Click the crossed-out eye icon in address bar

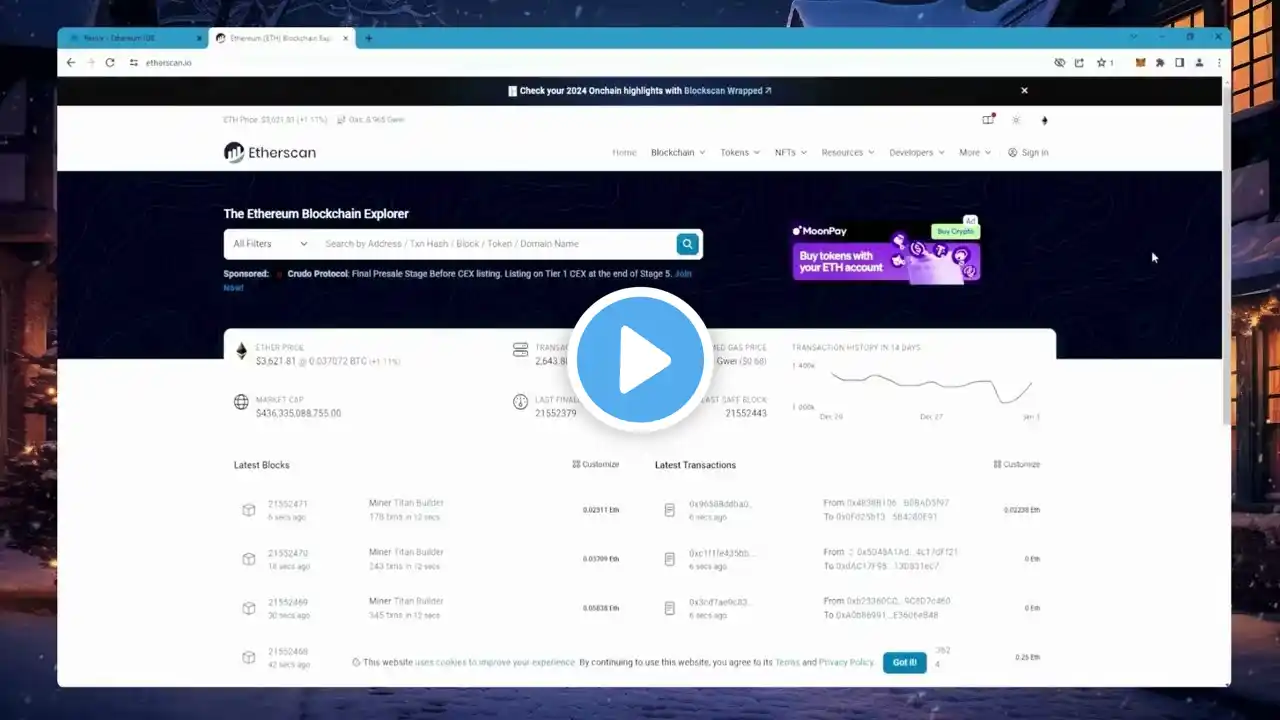(1060, 62)
